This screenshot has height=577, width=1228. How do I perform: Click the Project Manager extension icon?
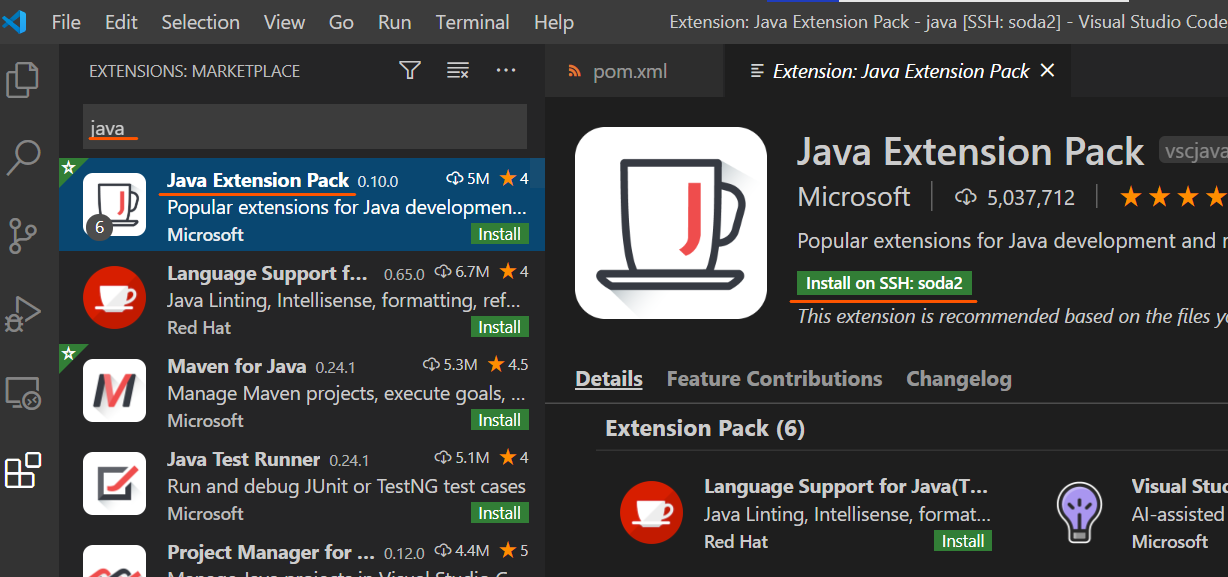click(x=114, y=561)
